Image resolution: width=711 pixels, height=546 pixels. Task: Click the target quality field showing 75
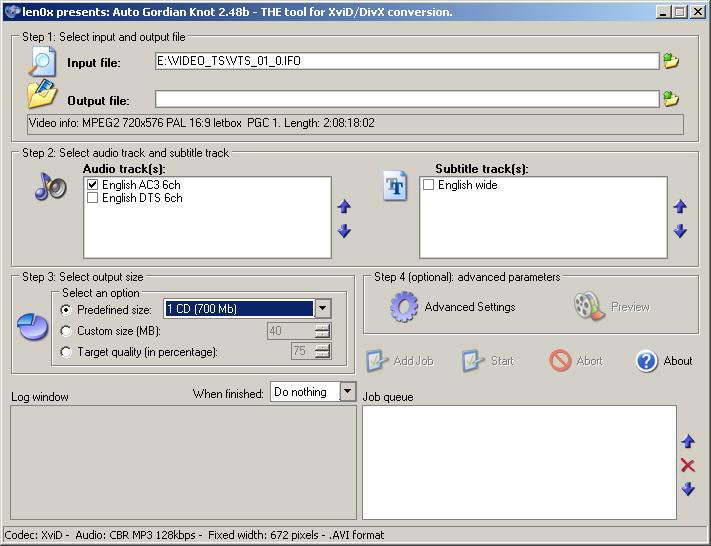[x=303, y=351]
